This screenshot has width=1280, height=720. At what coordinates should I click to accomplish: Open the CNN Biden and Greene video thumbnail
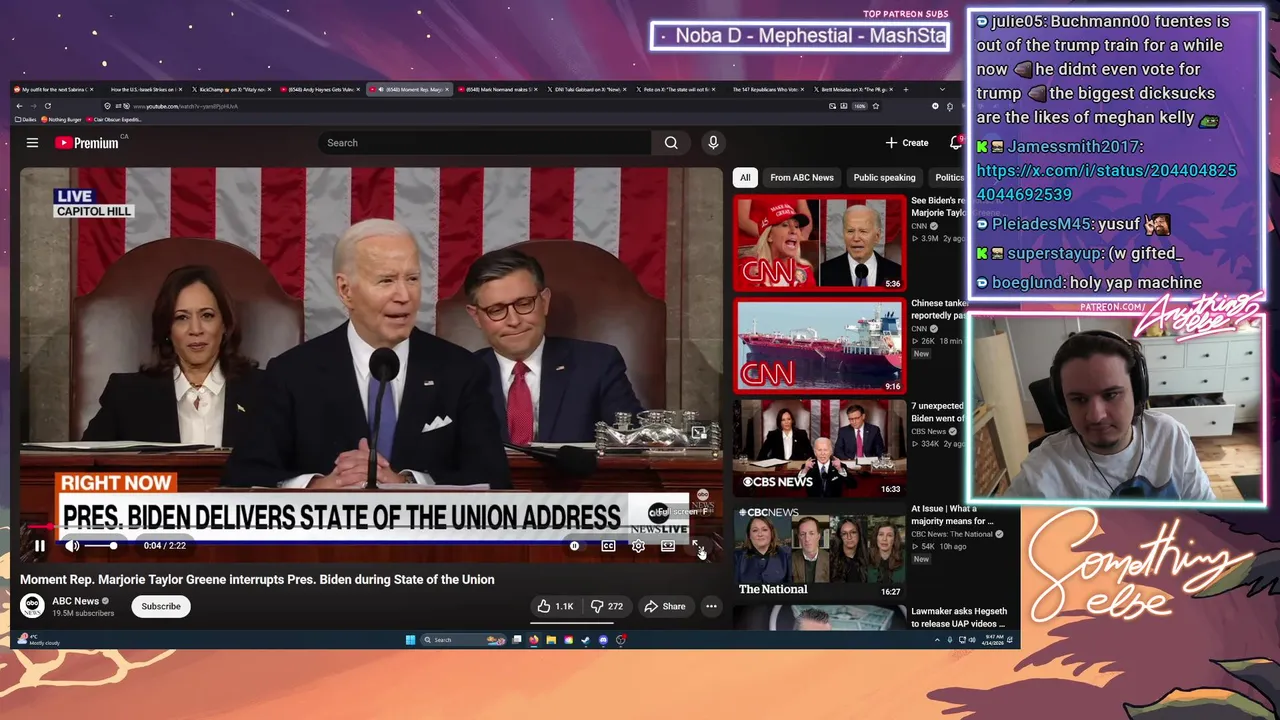(x=820, y=243)
